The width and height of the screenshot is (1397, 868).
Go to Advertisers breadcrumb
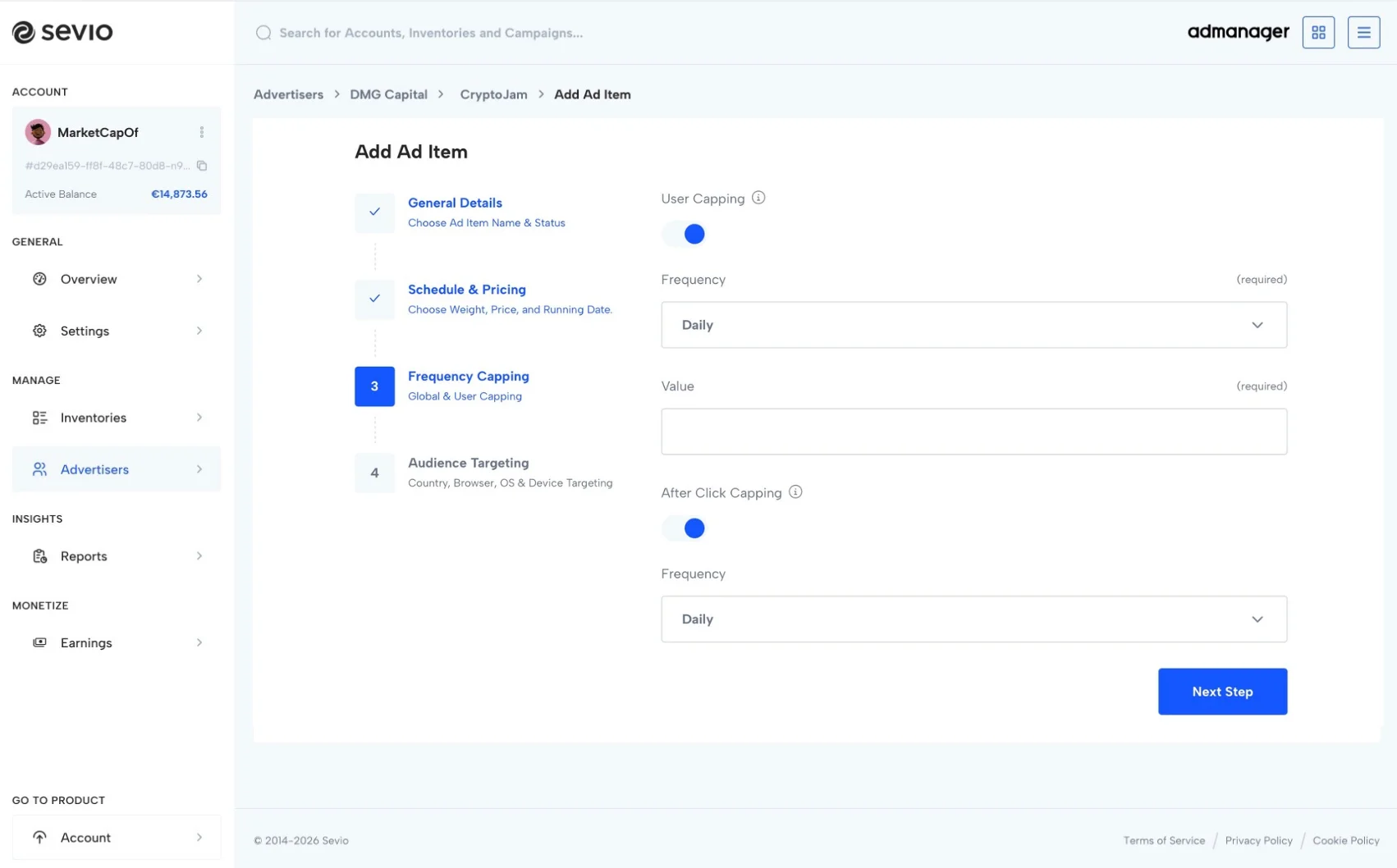point(288,94)
